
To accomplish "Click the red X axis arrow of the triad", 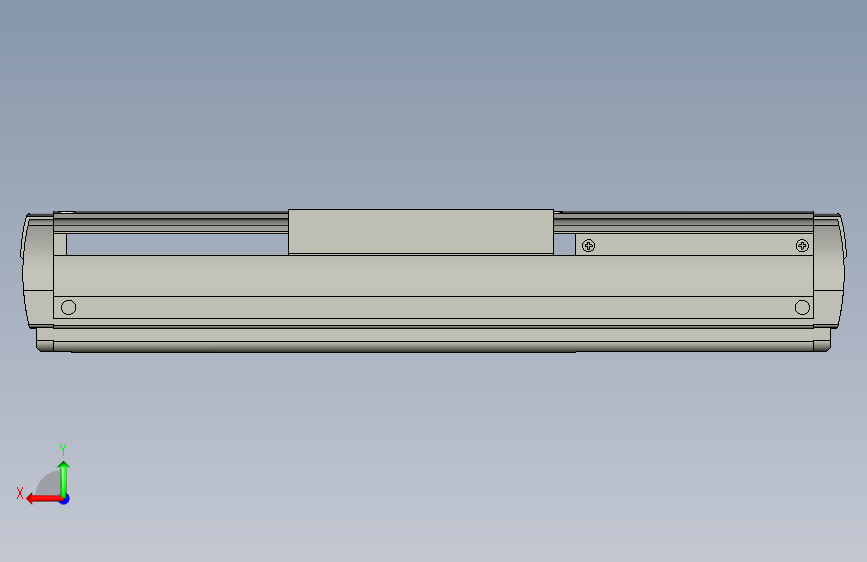I will tap(43, 499).
